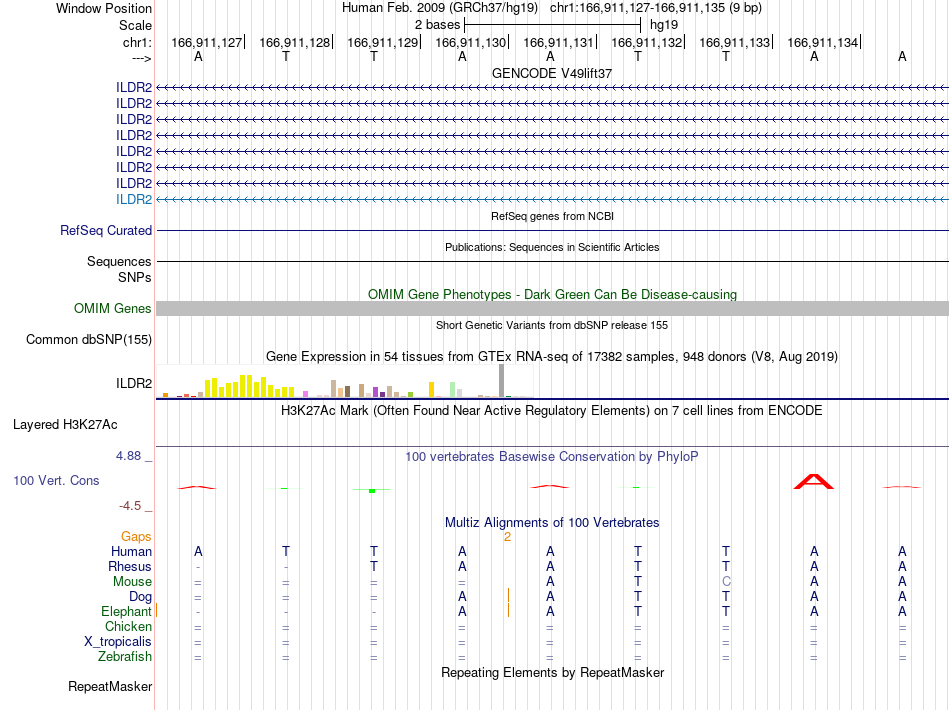Click the Common dbSNP(155) track label
Viewport: 950px width, 710px height.
(89, 340)
